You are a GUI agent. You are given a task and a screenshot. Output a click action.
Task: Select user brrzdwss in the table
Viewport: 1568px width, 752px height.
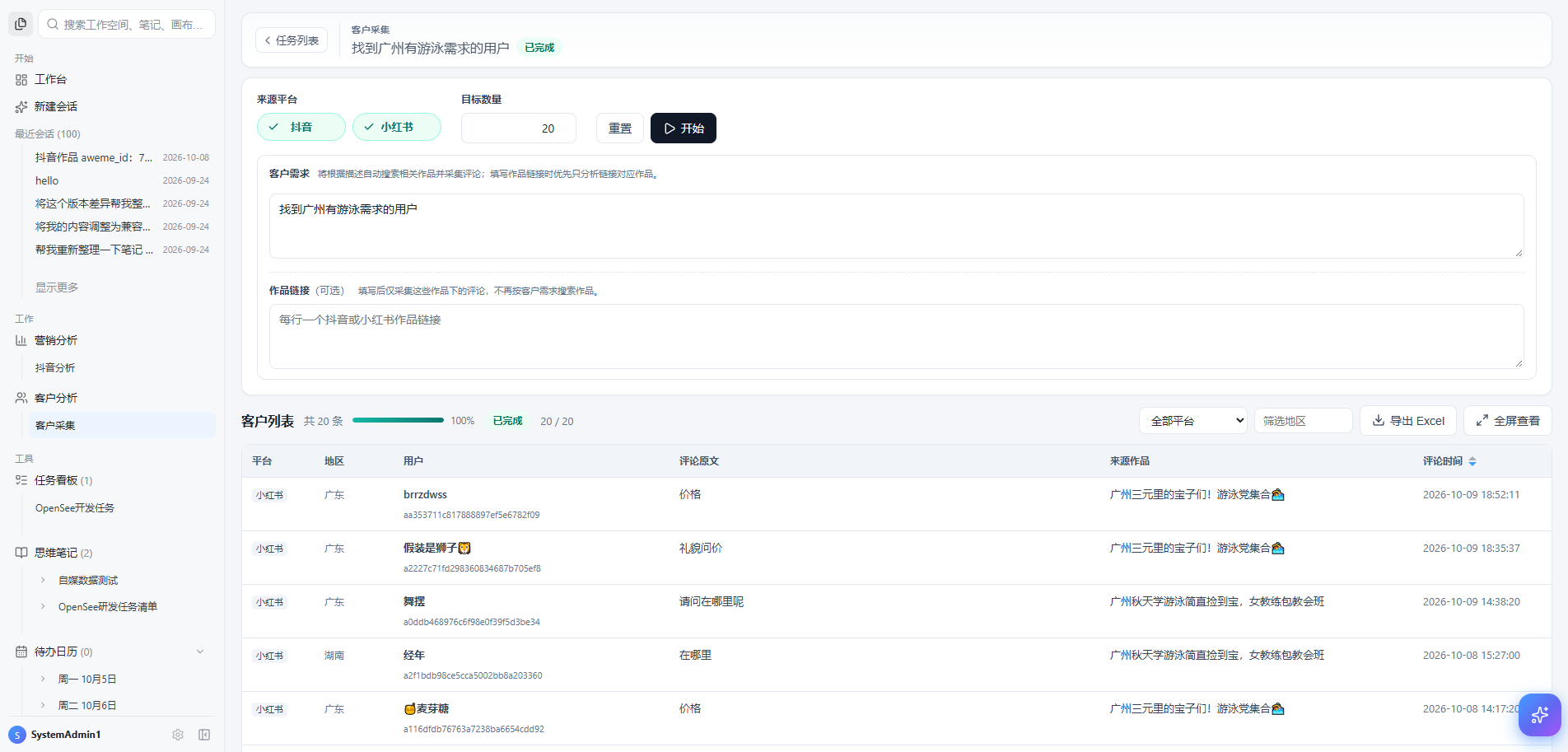pyautogui.click(x=425, y=495)
